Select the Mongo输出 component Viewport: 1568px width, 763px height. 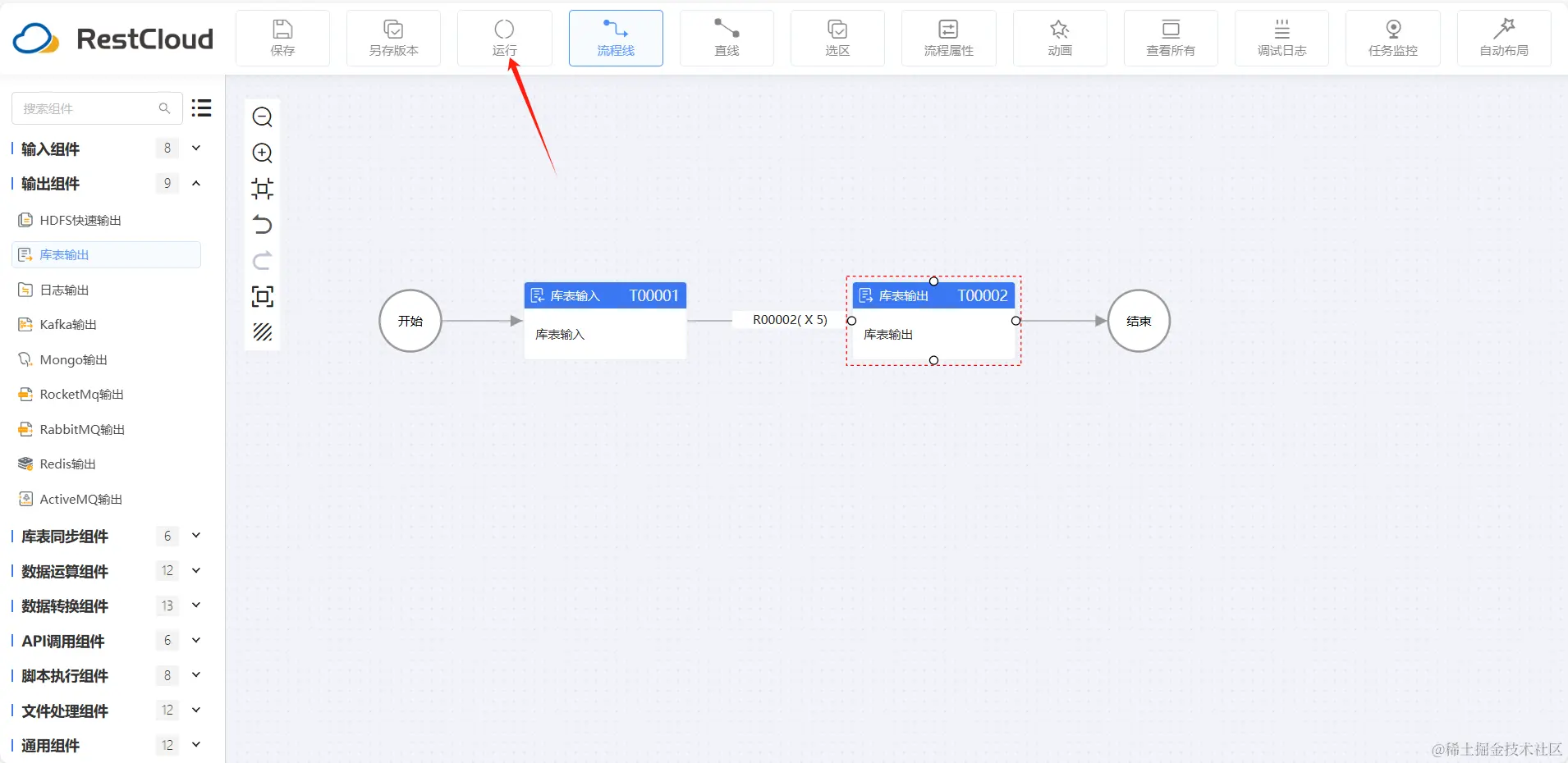[106, 359]
